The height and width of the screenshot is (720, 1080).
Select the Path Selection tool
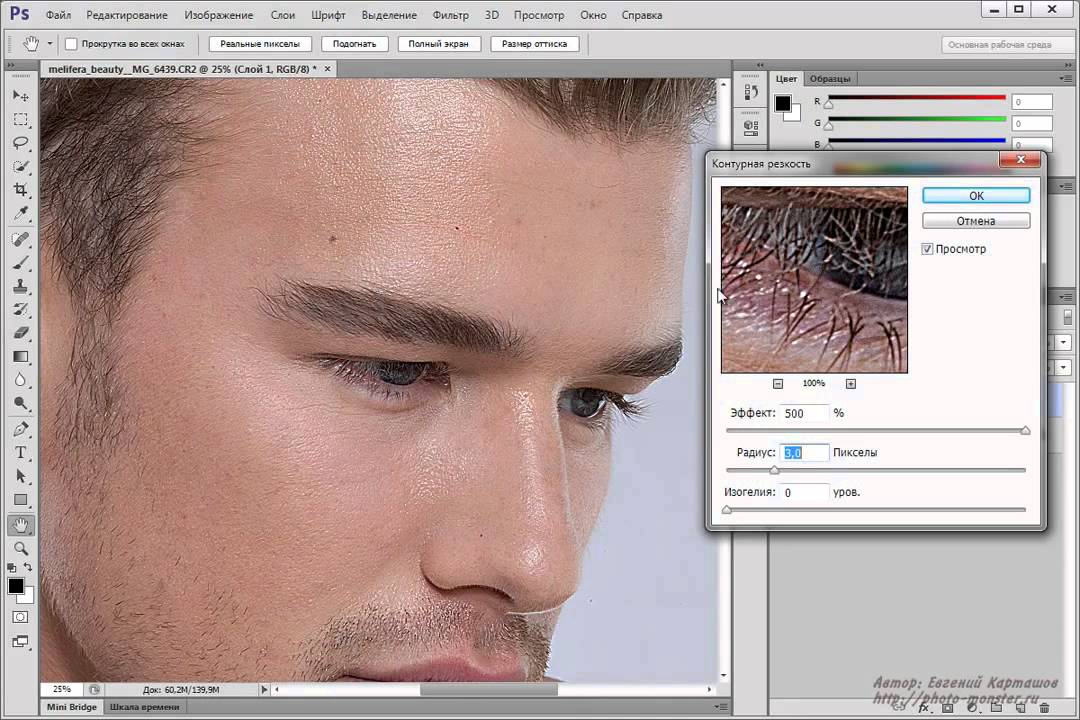click(x=21, y=476)
